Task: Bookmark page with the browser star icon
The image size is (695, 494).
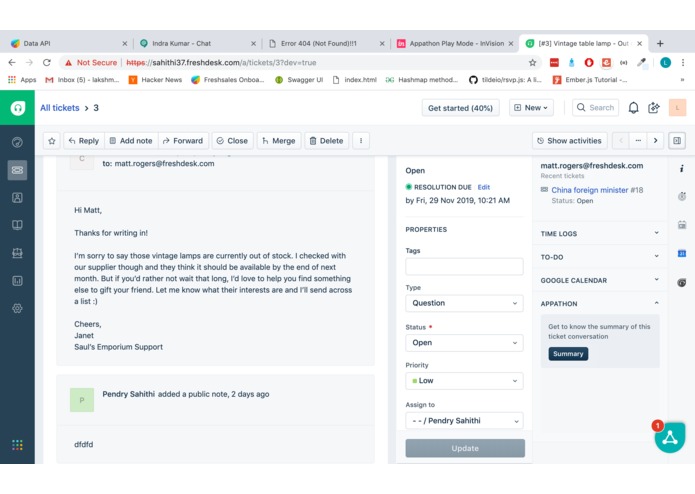Action: point(532,62)
